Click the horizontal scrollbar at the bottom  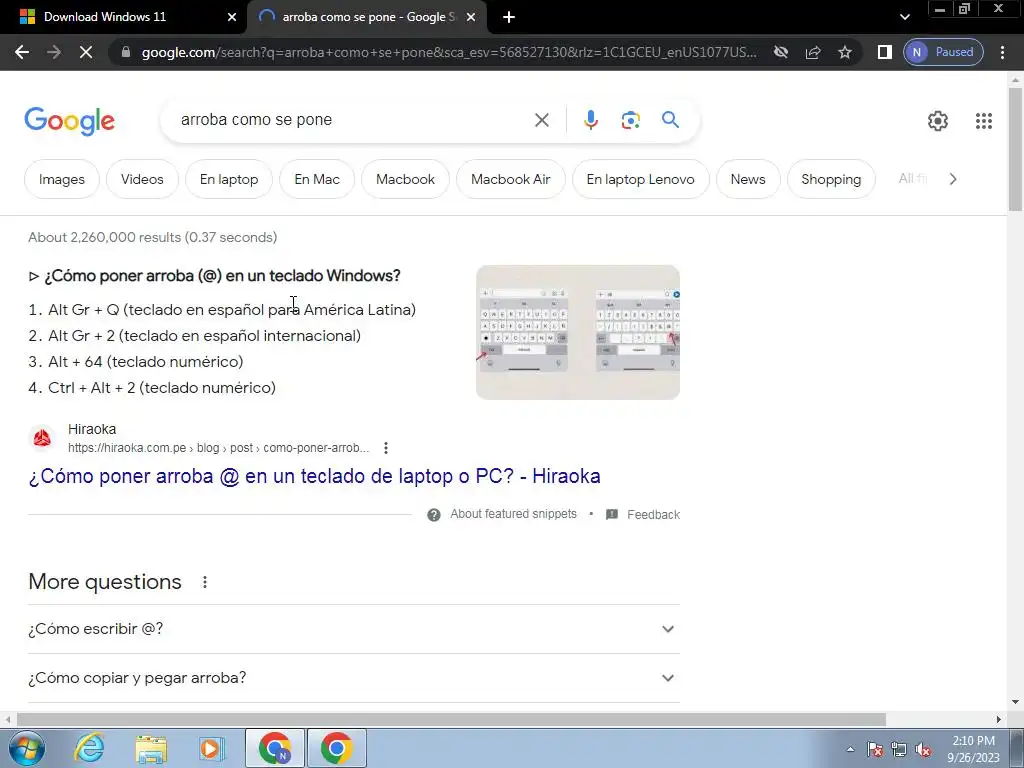[x=451, y=719]
